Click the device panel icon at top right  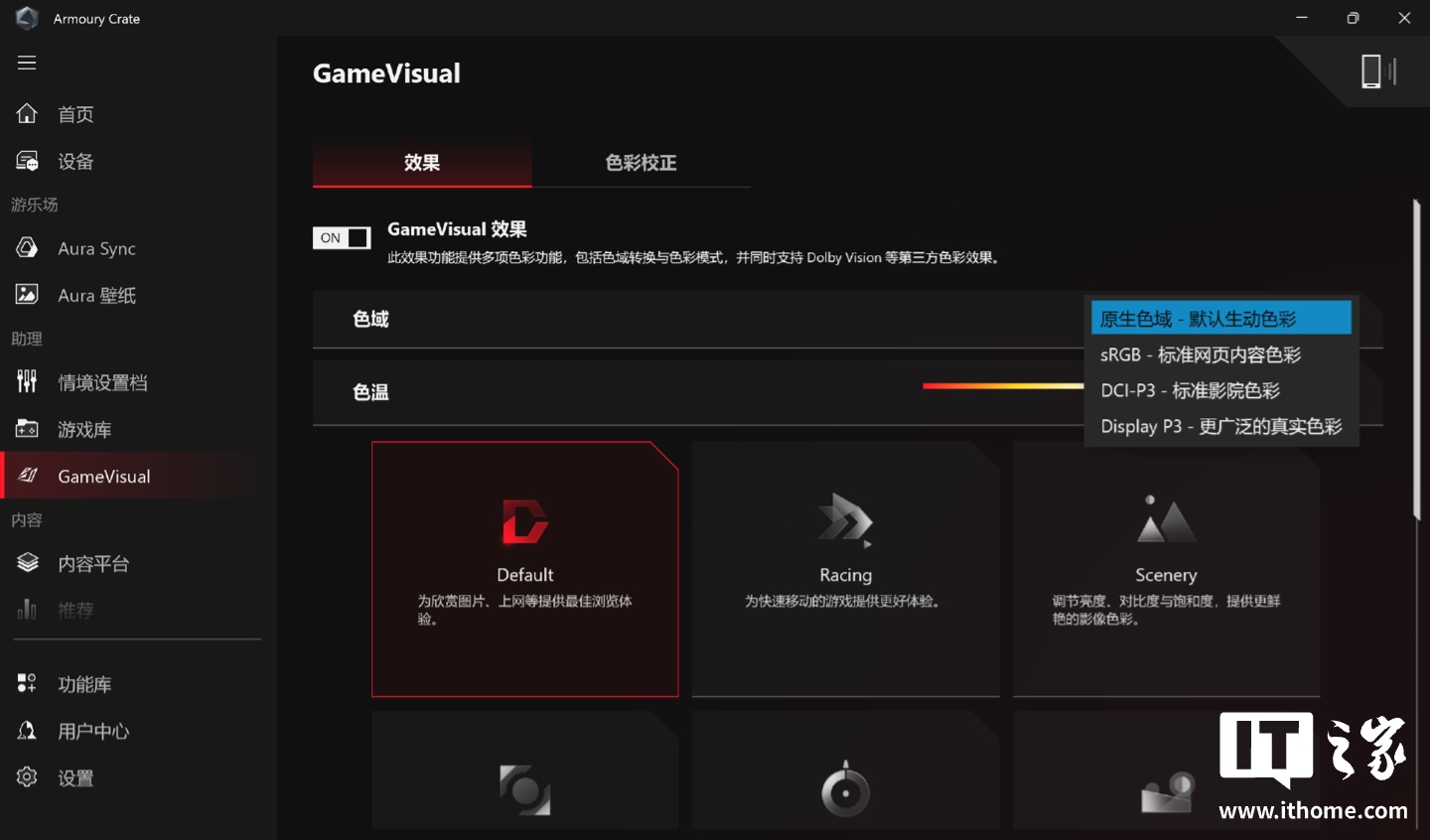1377,71
